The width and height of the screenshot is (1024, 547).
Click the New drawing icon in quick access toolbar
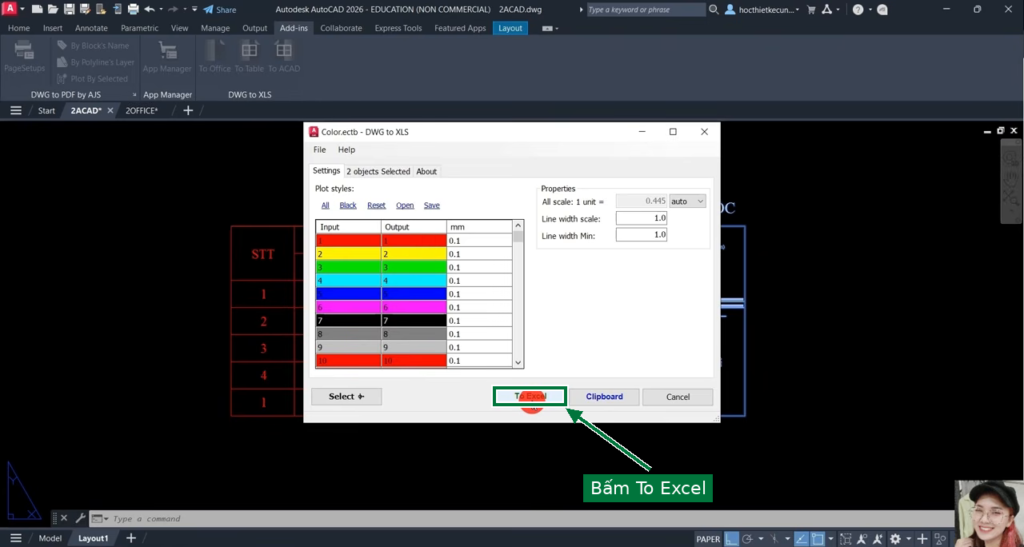[x=37, y=9]
